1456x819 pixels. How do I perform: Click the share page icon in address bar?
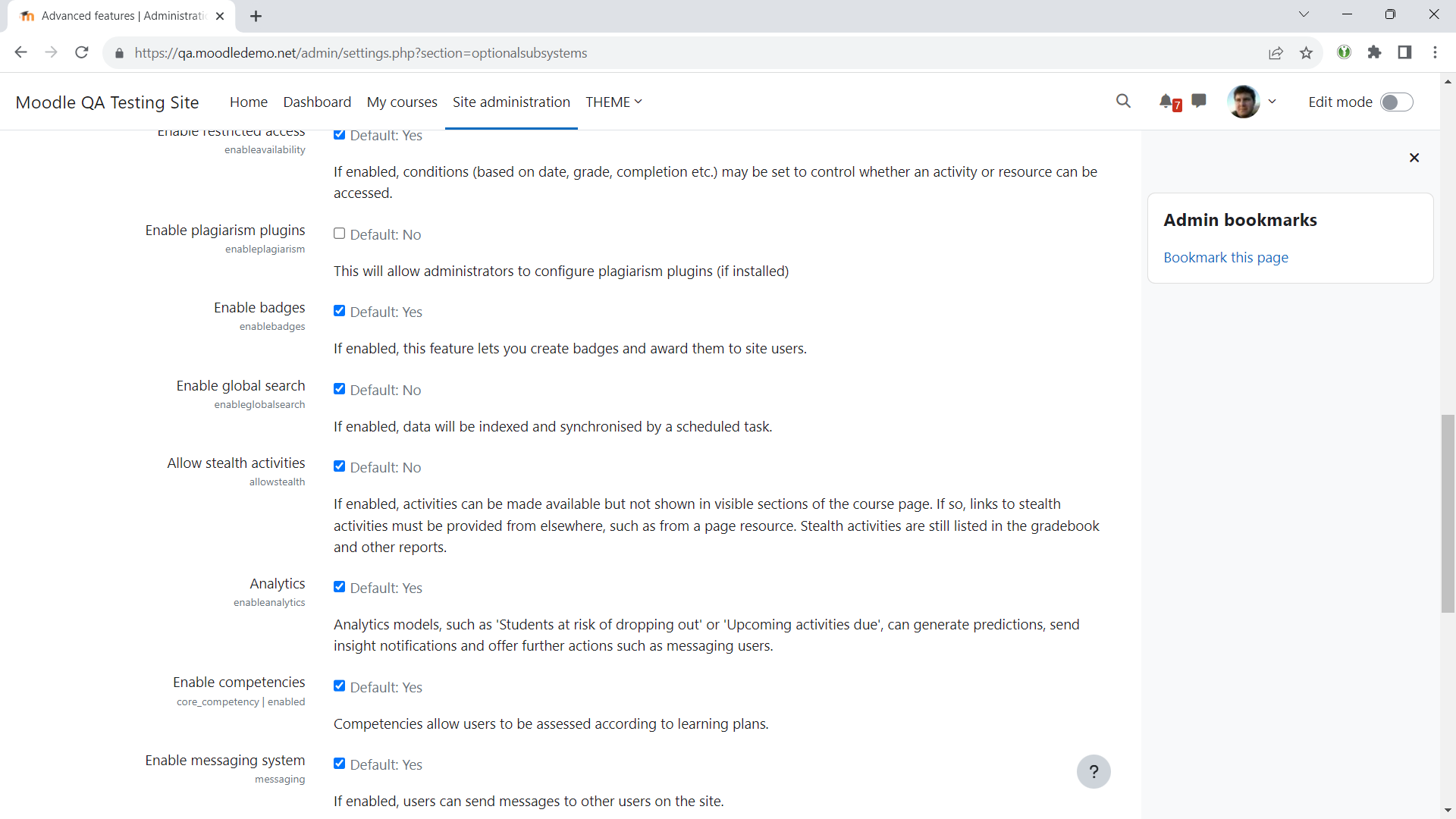[1276, 52]
